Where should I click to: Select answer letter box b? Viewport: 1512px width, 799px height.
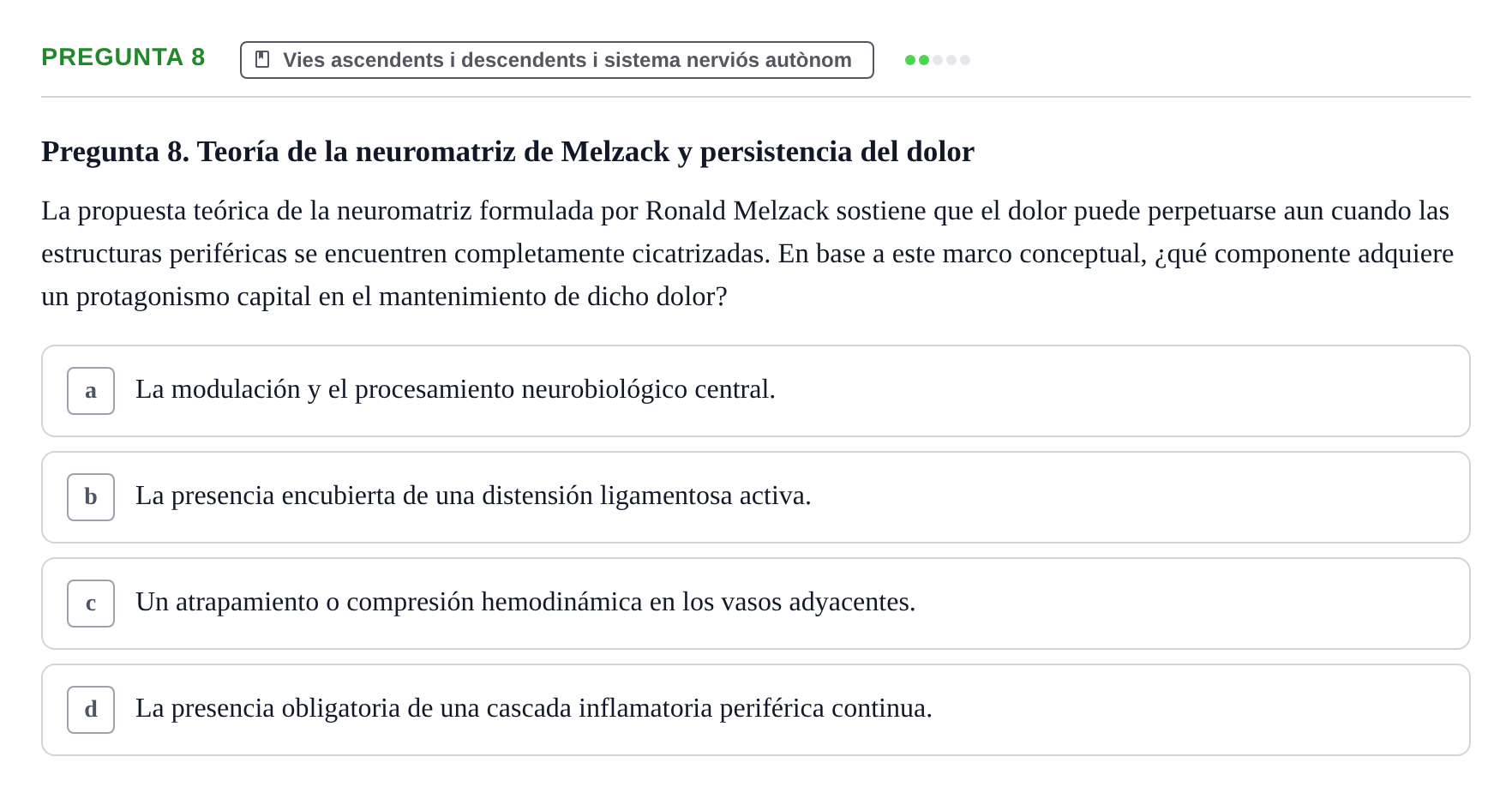pyautogui.click(x=91, y=497)
